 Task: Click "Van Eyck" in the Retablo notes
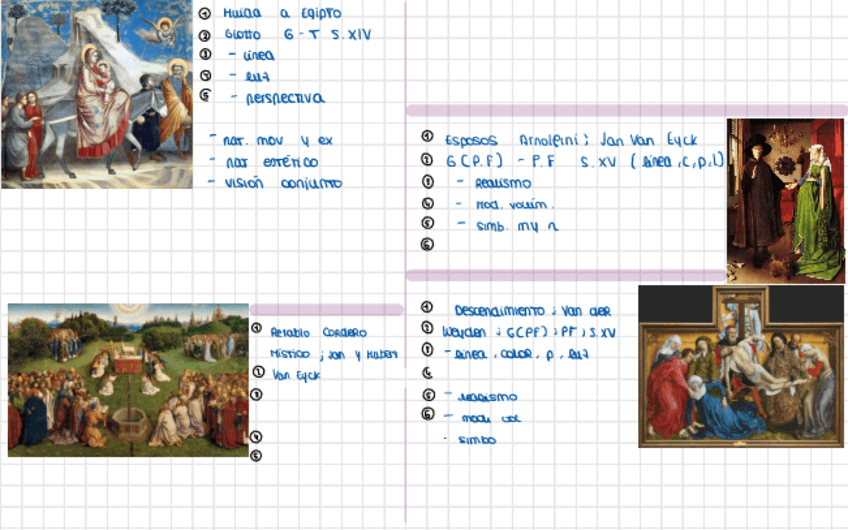click(x=296, y=375)
